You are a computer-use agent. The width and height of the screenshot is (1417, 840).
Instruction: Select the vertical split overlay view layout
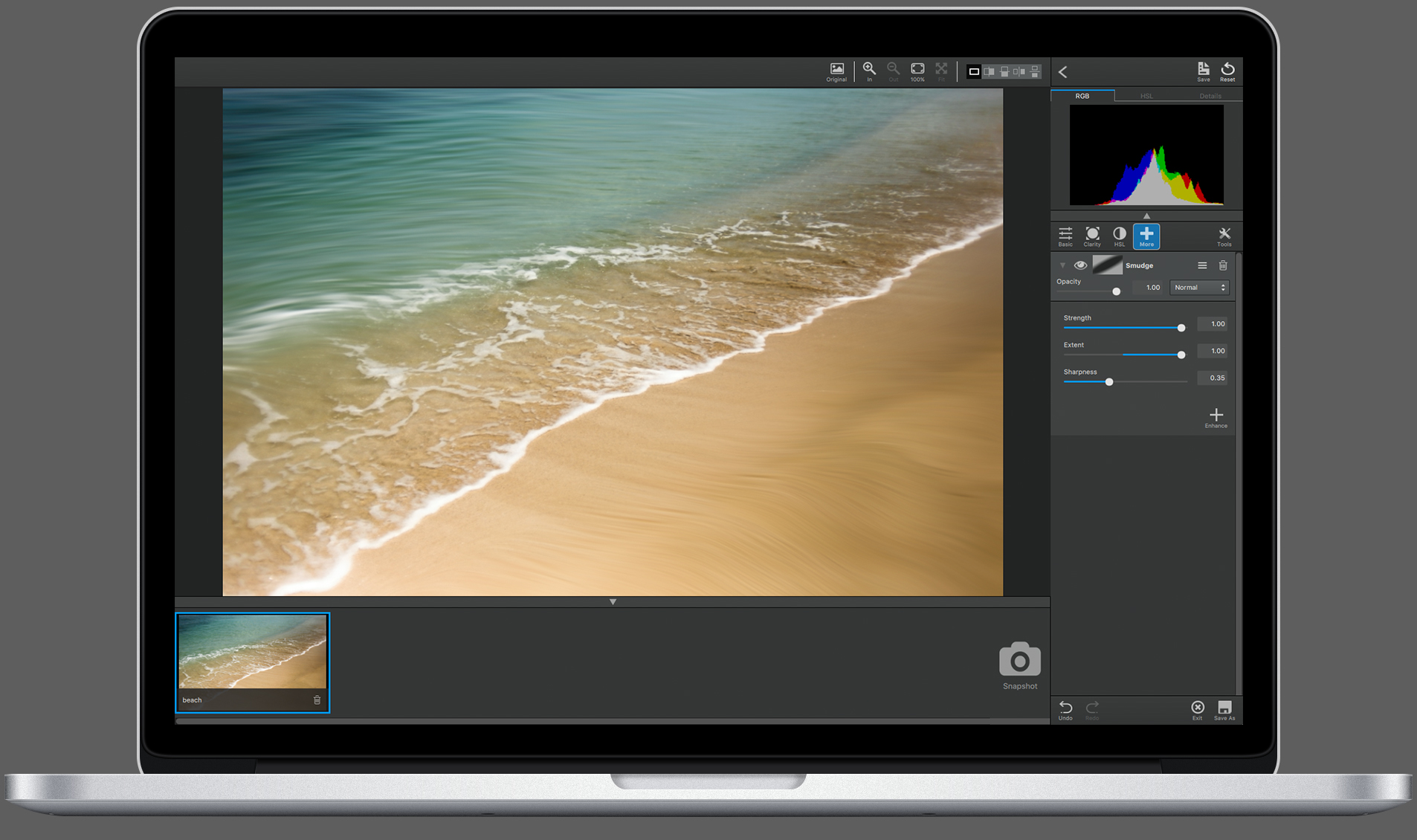point(989,71)
